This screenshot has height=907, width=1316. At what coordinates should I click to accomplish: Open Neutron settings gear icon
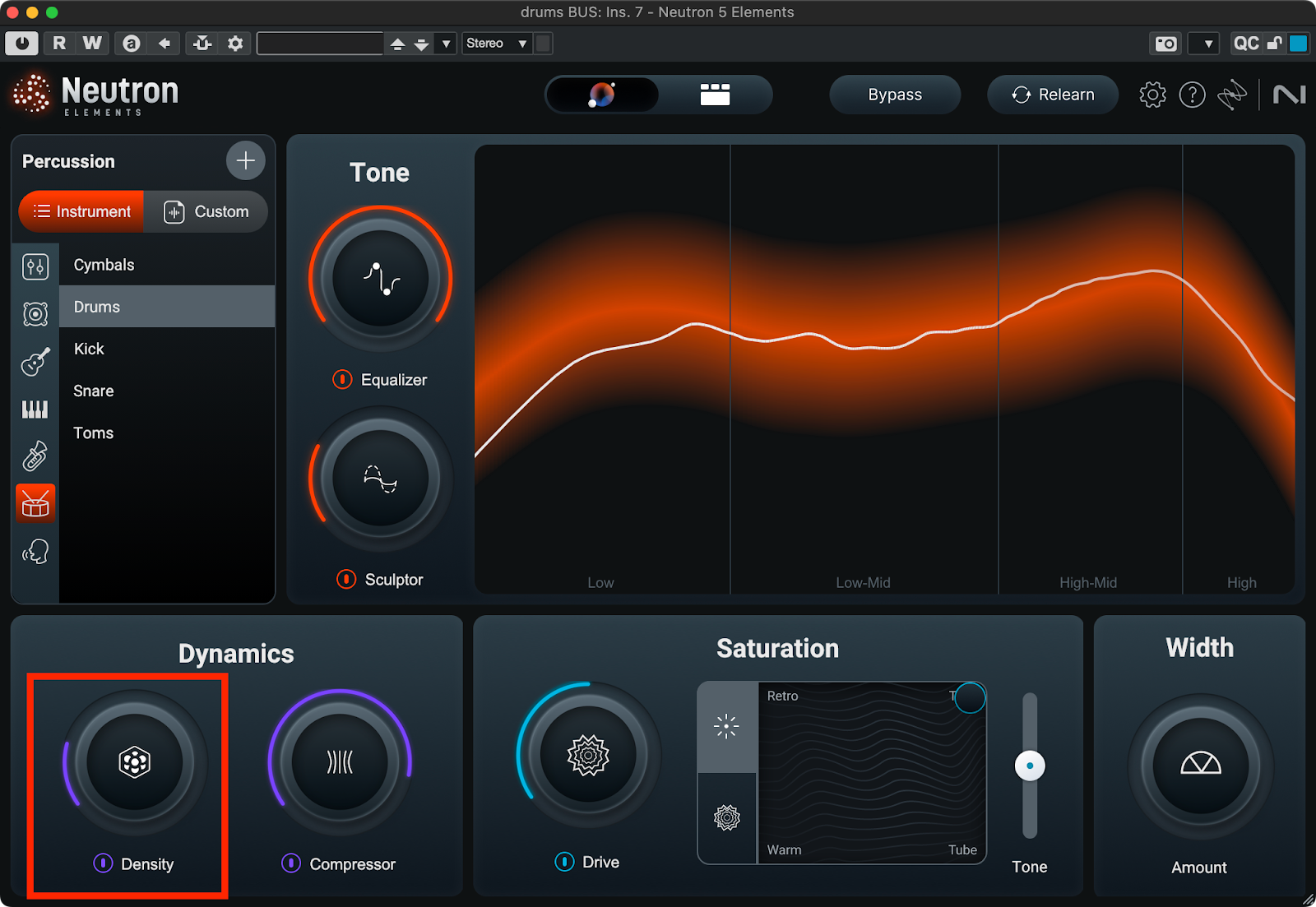click(x=1152, y=95)
